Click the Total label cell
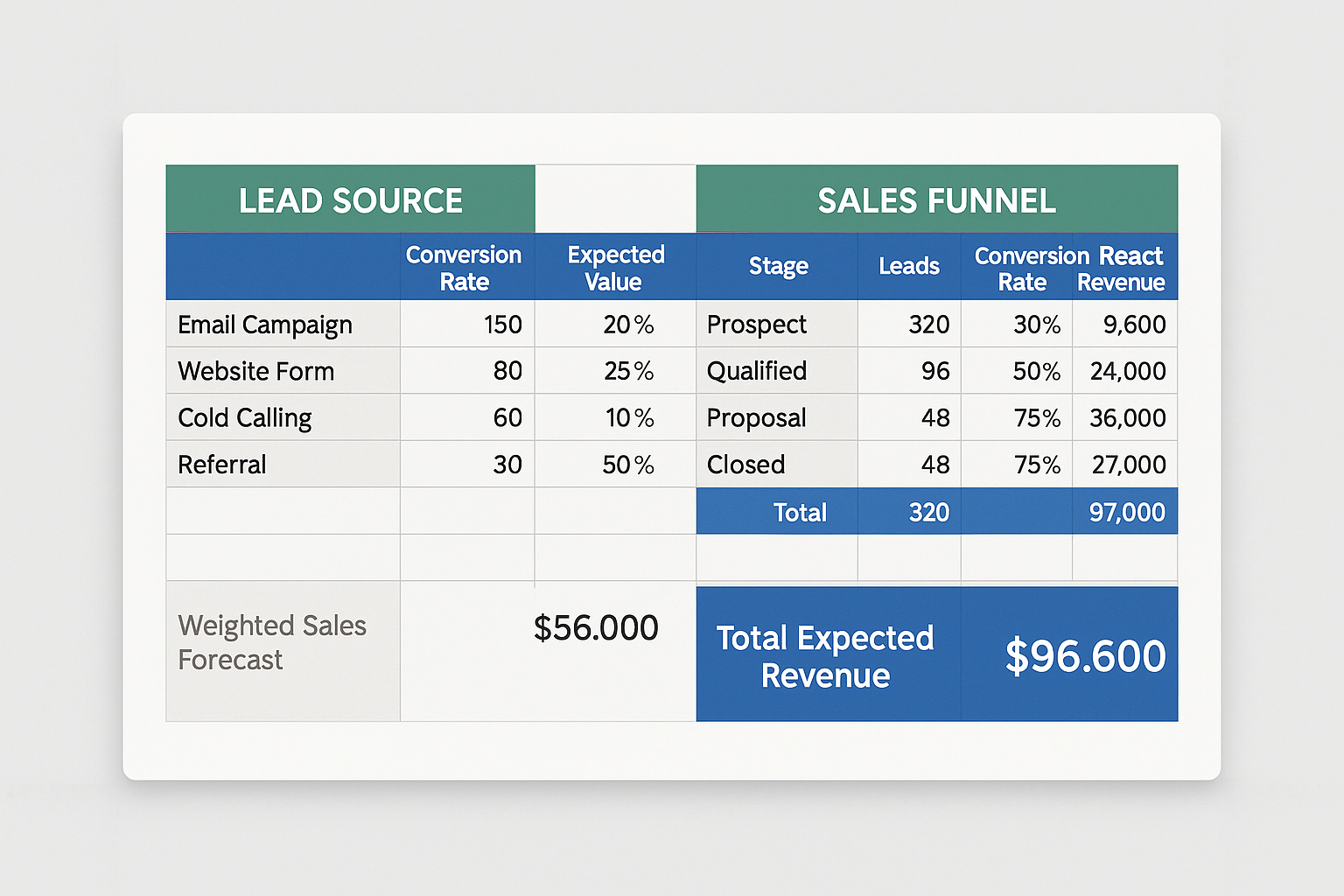 [777, 511]
